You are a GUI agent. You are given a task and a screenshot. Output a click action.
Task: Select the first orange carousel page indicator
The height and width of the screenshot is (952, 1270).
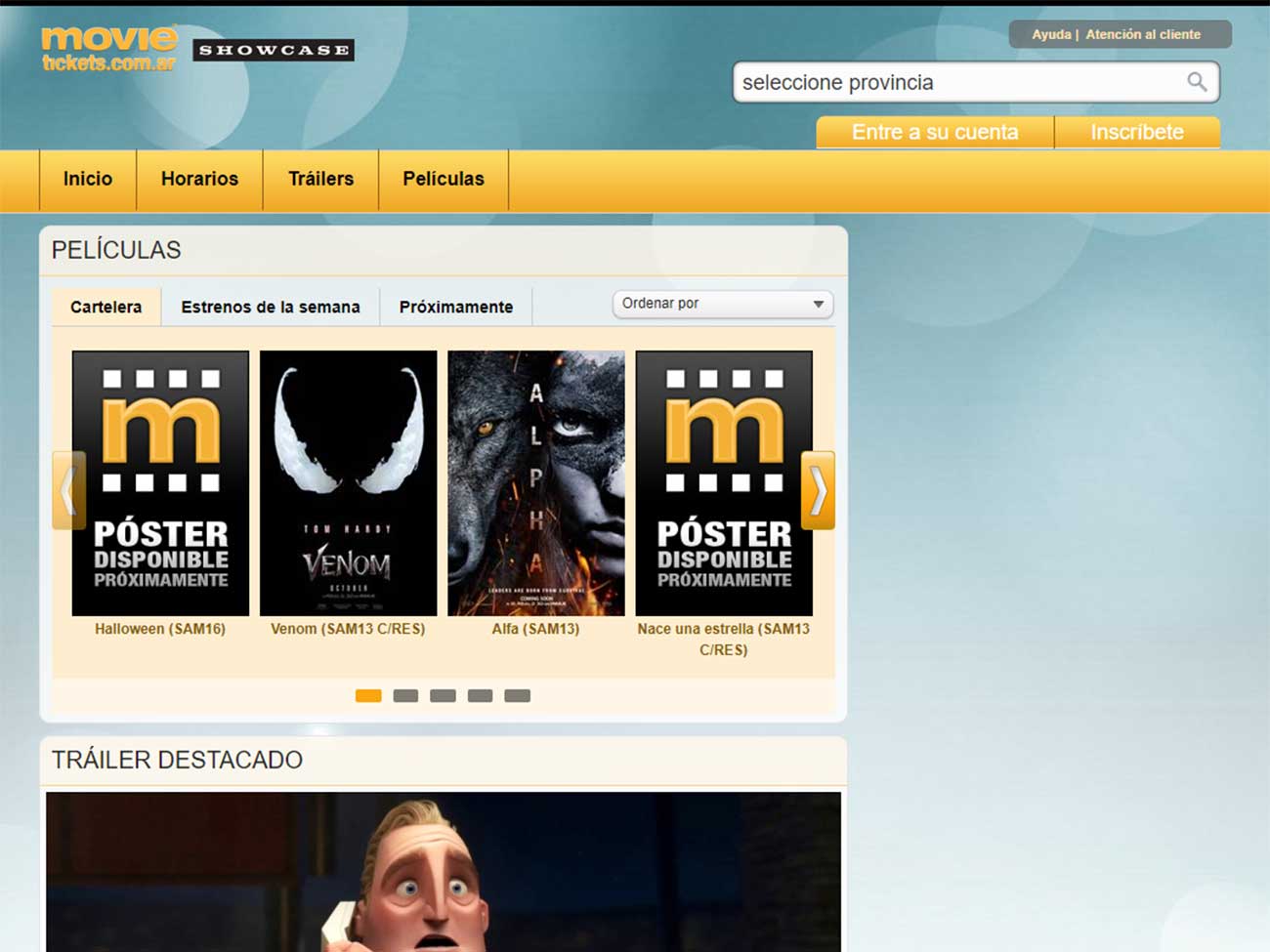tap(368, 696)
